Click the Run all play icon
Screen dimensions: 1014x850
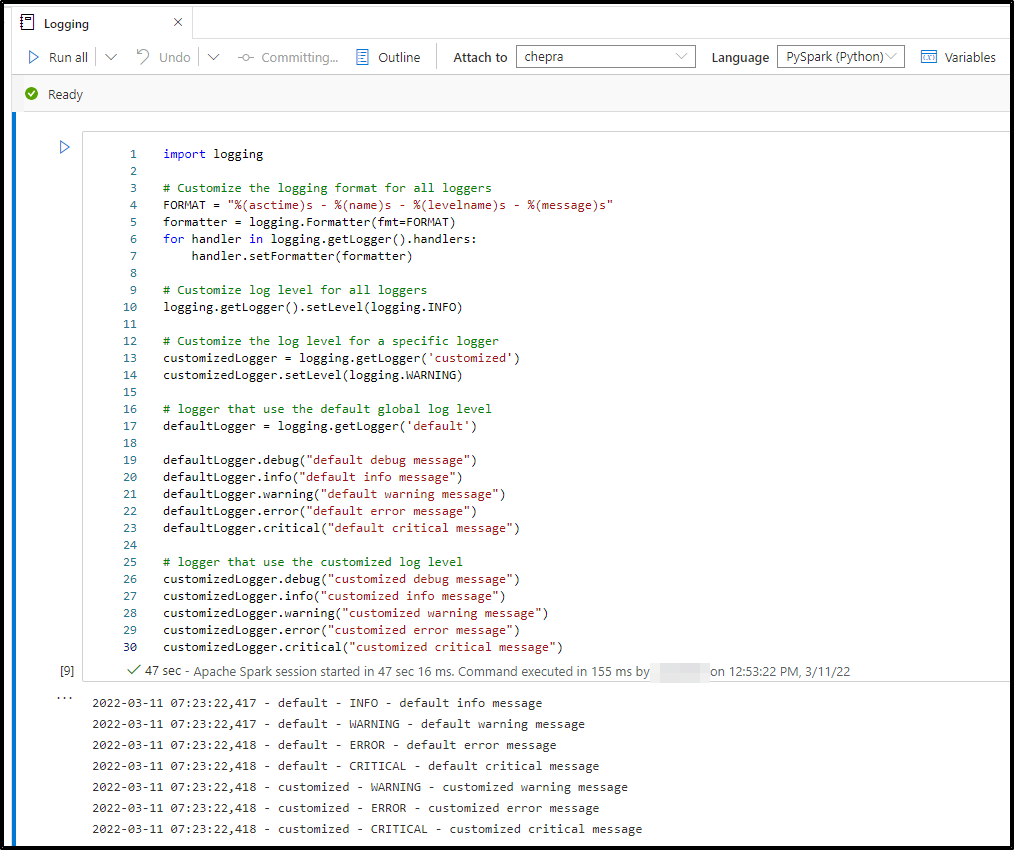click(x=34, y=57)
